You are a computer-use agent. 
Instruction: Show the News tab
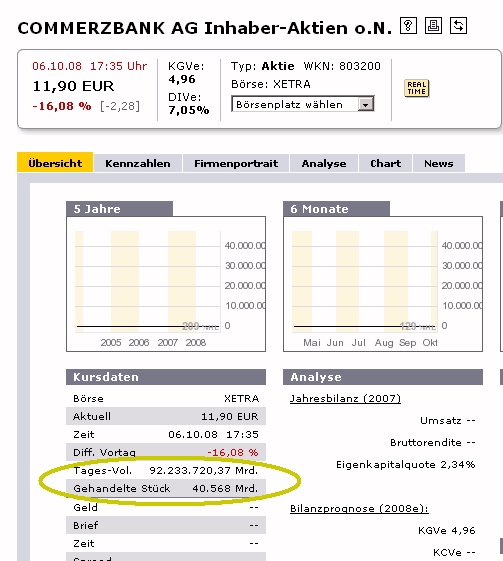(x=439, y=164)
